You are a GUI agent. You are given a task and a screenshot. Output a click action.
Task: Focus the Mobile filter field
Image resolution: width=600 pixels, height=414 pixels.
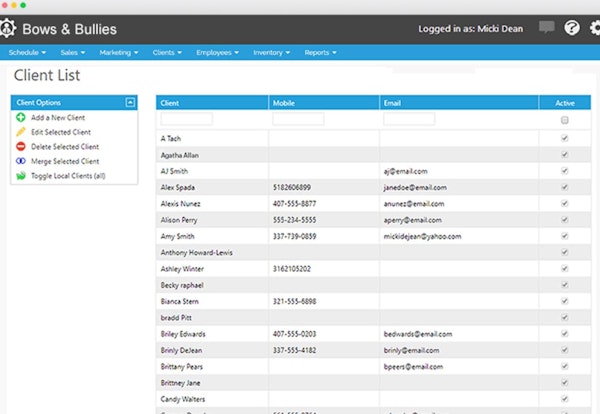tap(298, 119)
